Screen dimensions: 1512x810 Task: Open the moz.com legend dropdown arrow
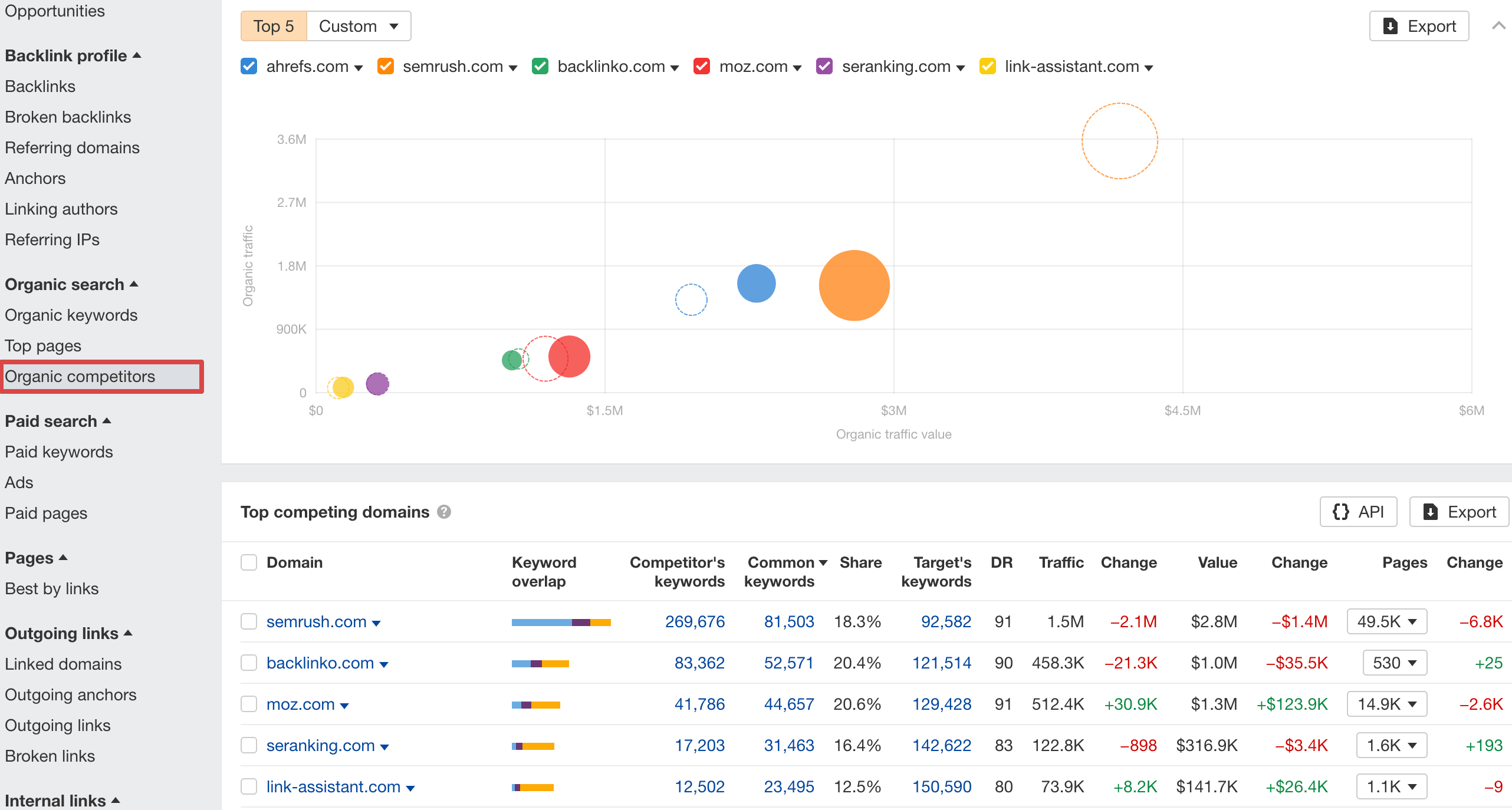click(797, 68)
